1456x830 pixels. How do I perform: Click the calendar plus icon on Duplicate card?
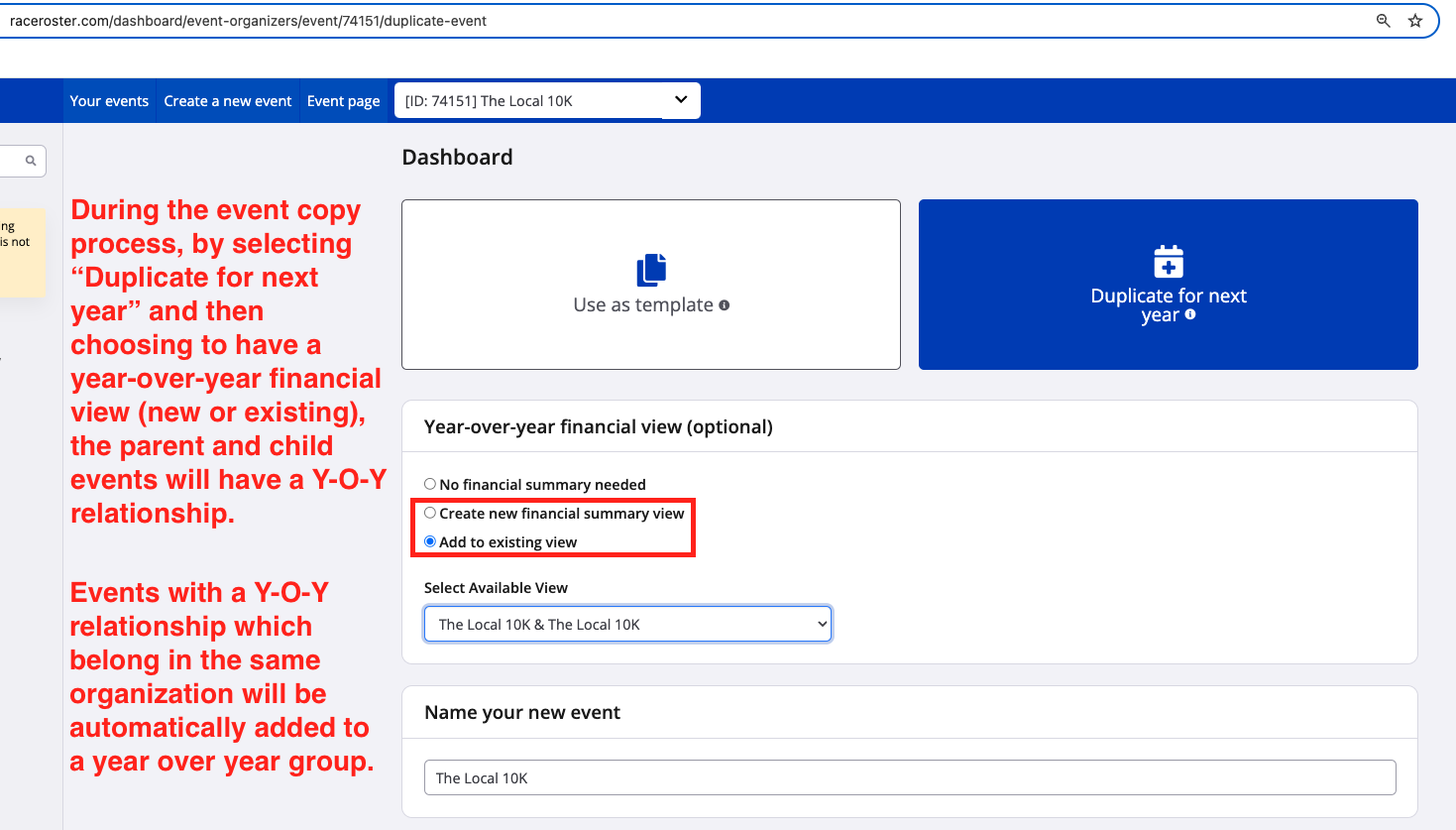[x=1169, y=262]
